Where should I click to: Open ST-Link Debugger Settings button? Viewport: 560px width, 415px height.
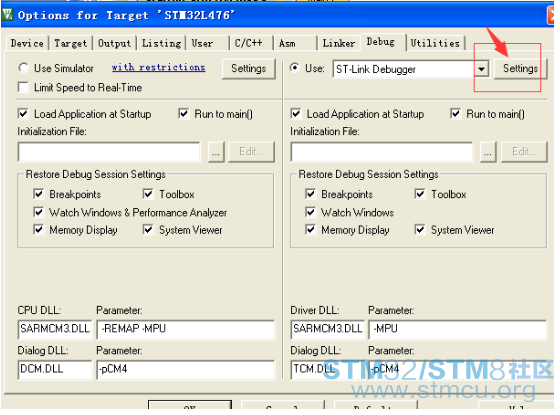point(520,68)
